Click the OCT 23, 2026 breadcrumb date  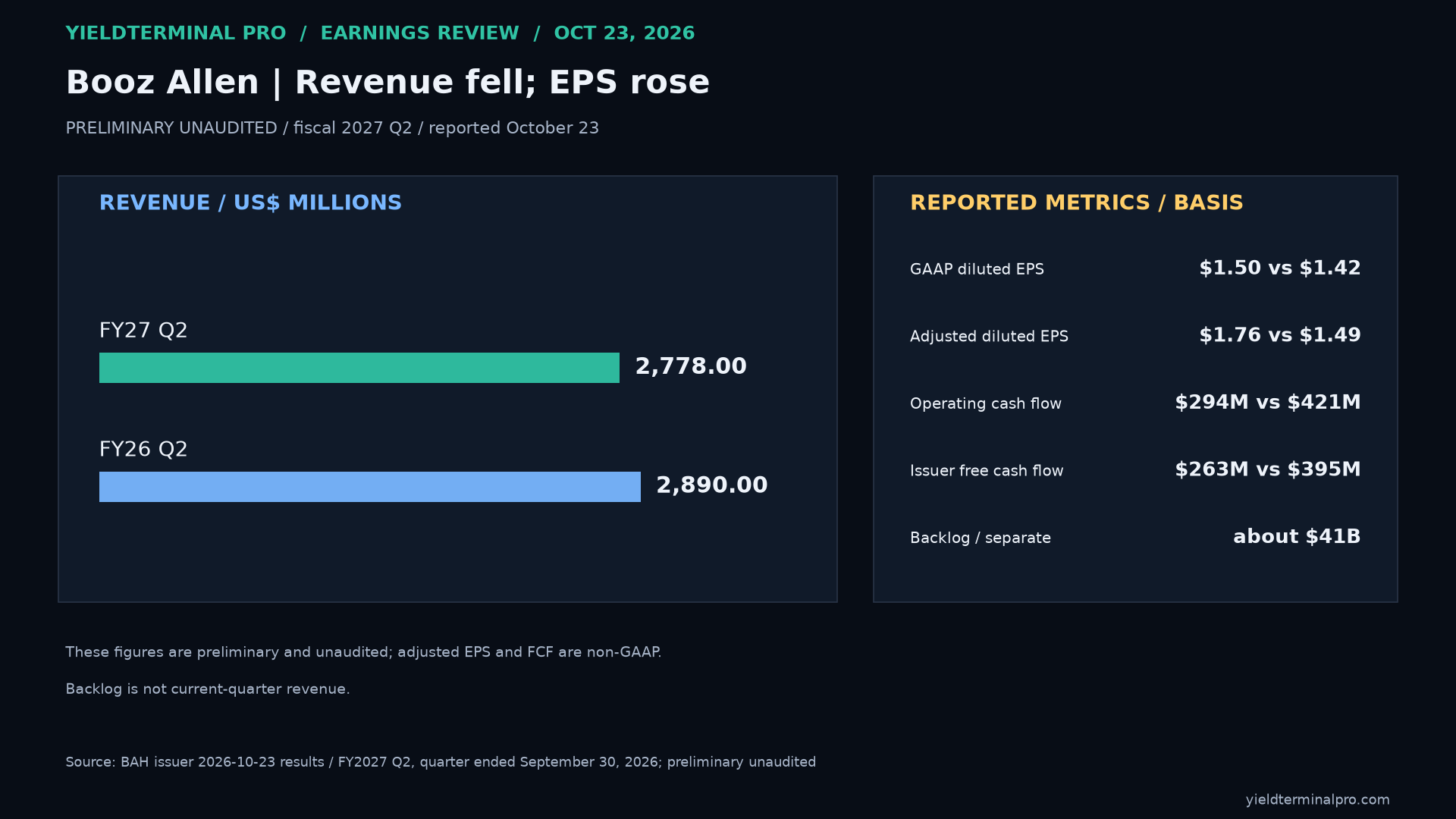[x=624, y=33]
